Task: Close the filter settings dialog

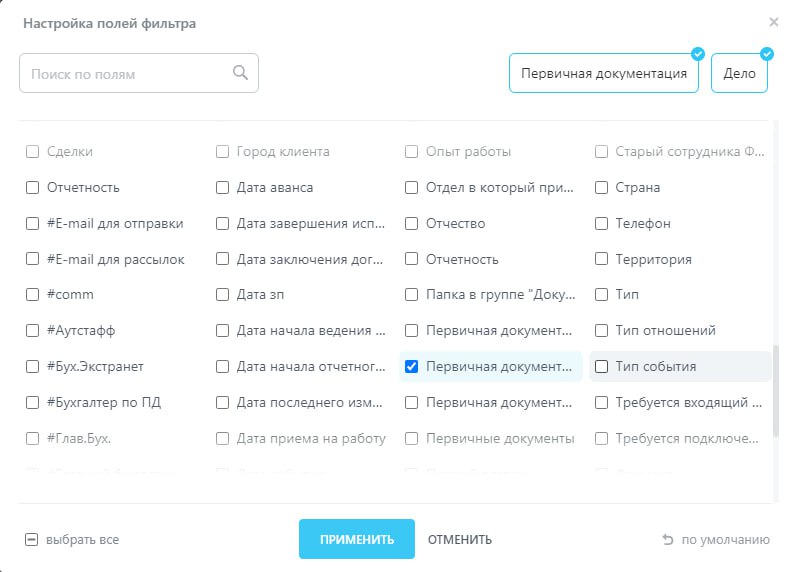Action: (773, 22)
